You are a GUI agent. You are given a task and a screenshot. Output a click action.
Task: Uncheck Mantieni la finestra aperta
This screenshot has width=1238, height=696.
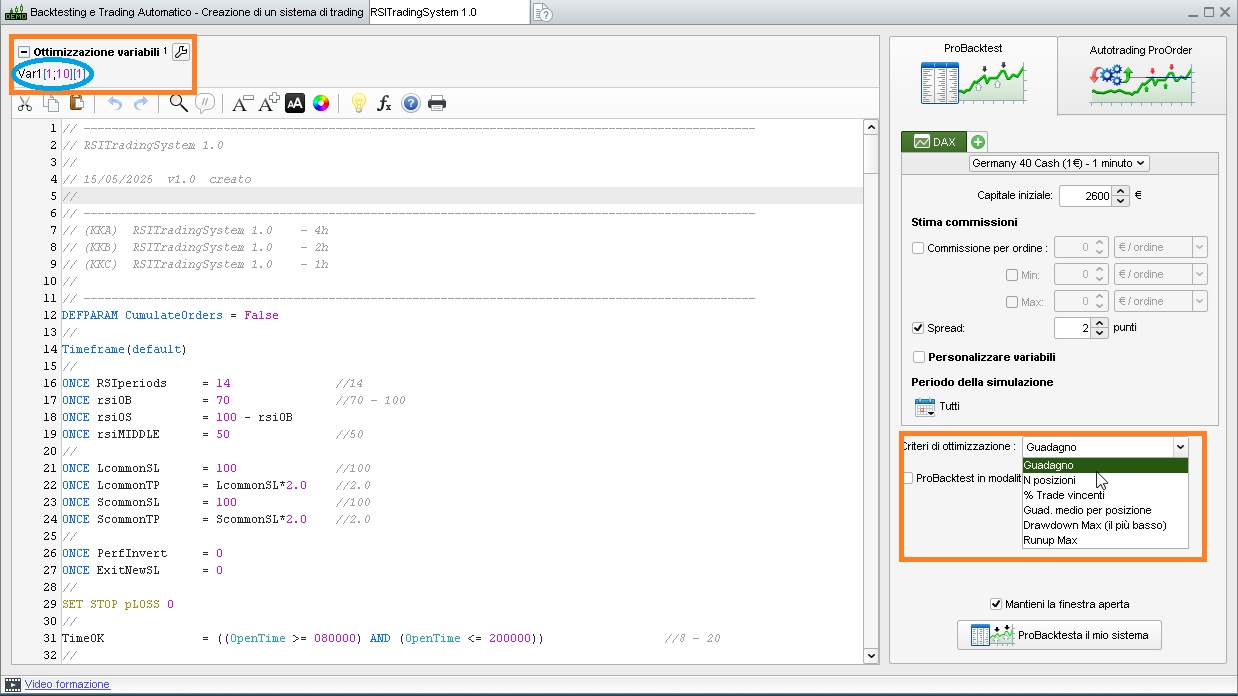[x=996, y=604]
